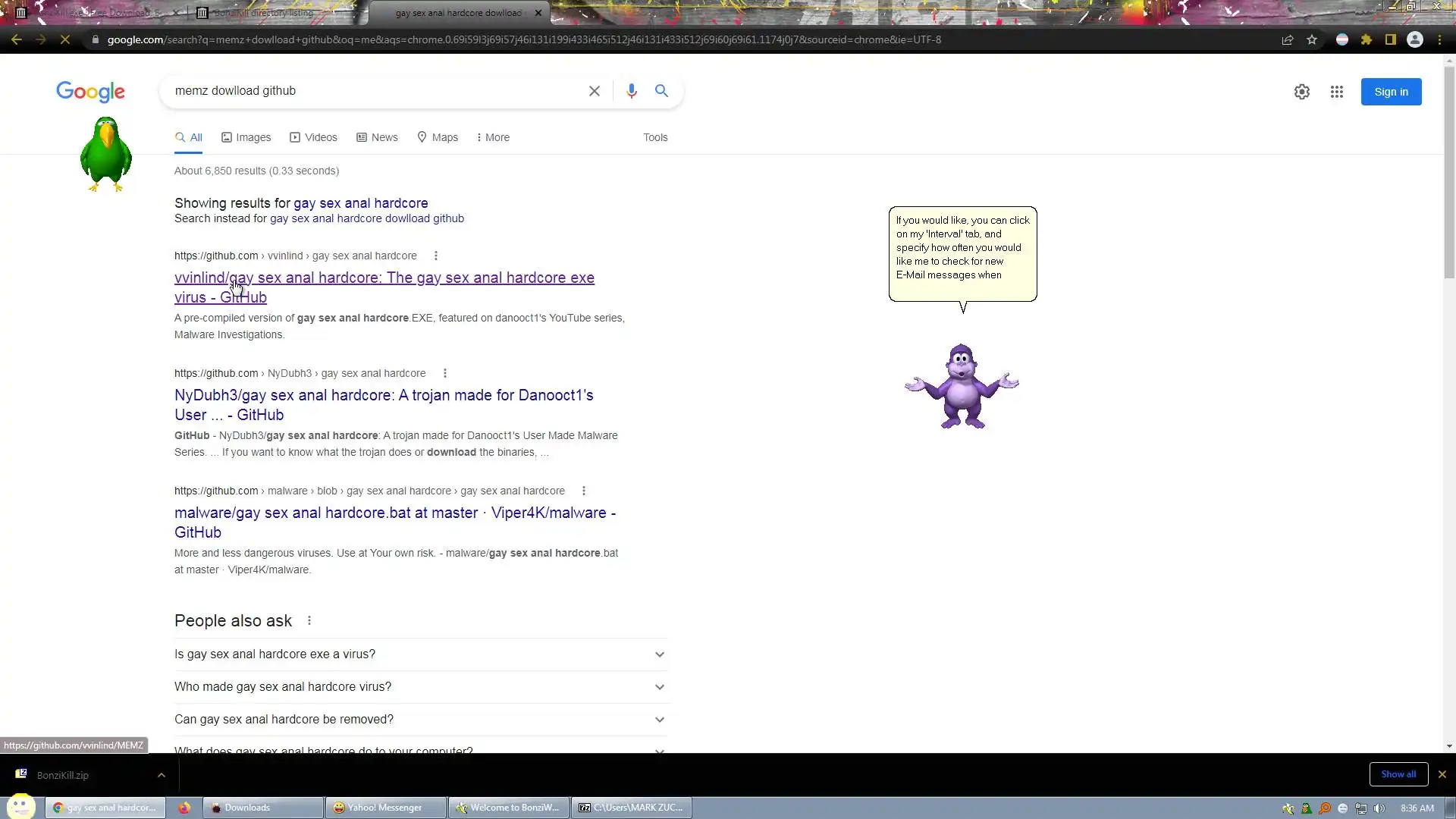
Task: Open the More search filters menu
Action: point(493,137)
